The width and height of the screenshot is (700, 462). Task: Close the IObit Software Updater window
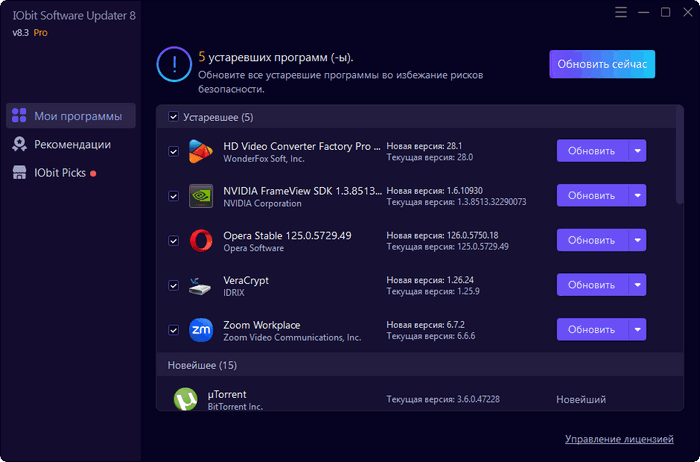point(688,12)
